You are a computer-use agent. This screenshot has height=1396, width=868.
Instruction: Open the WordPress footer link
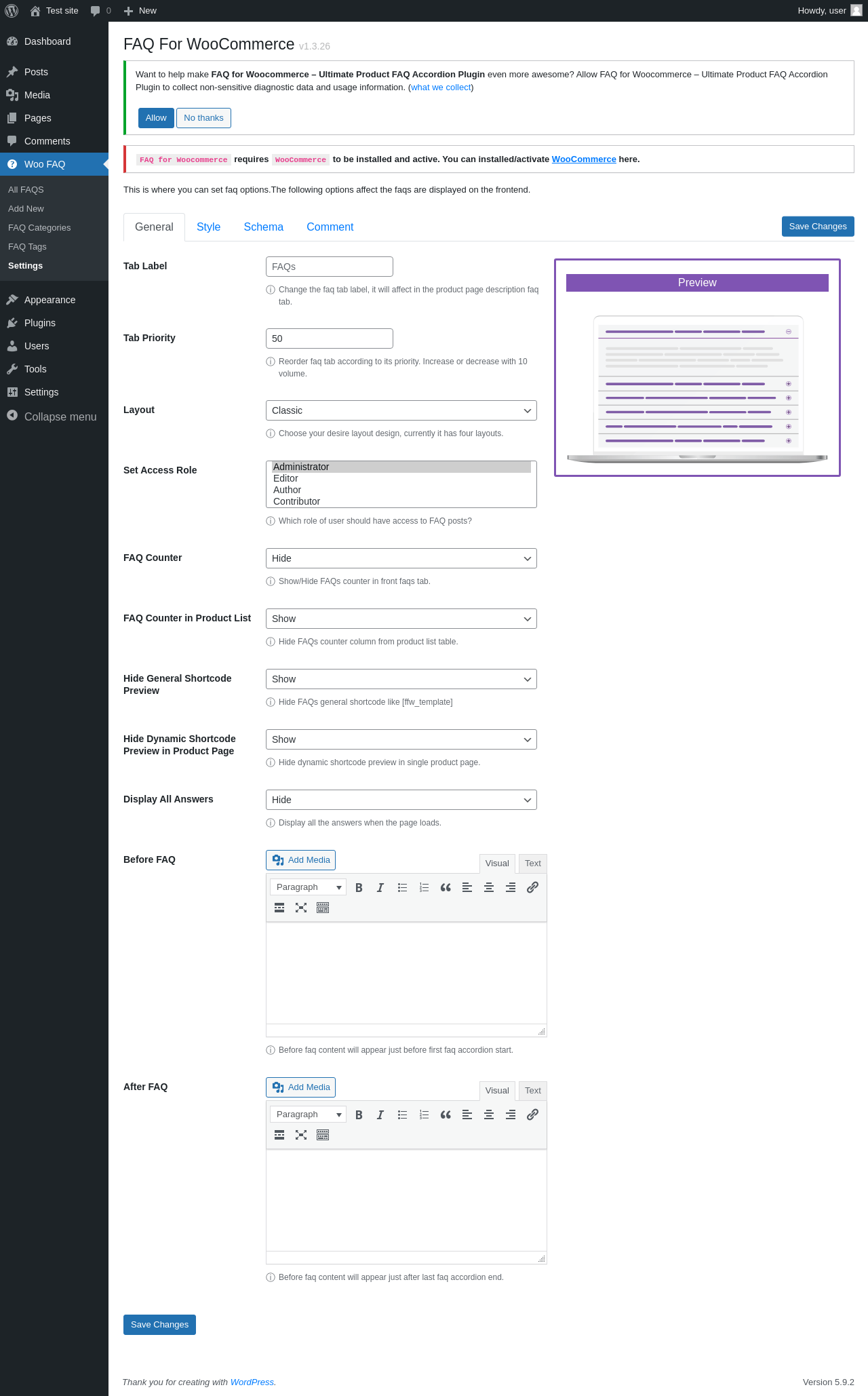coord(252,1382)
